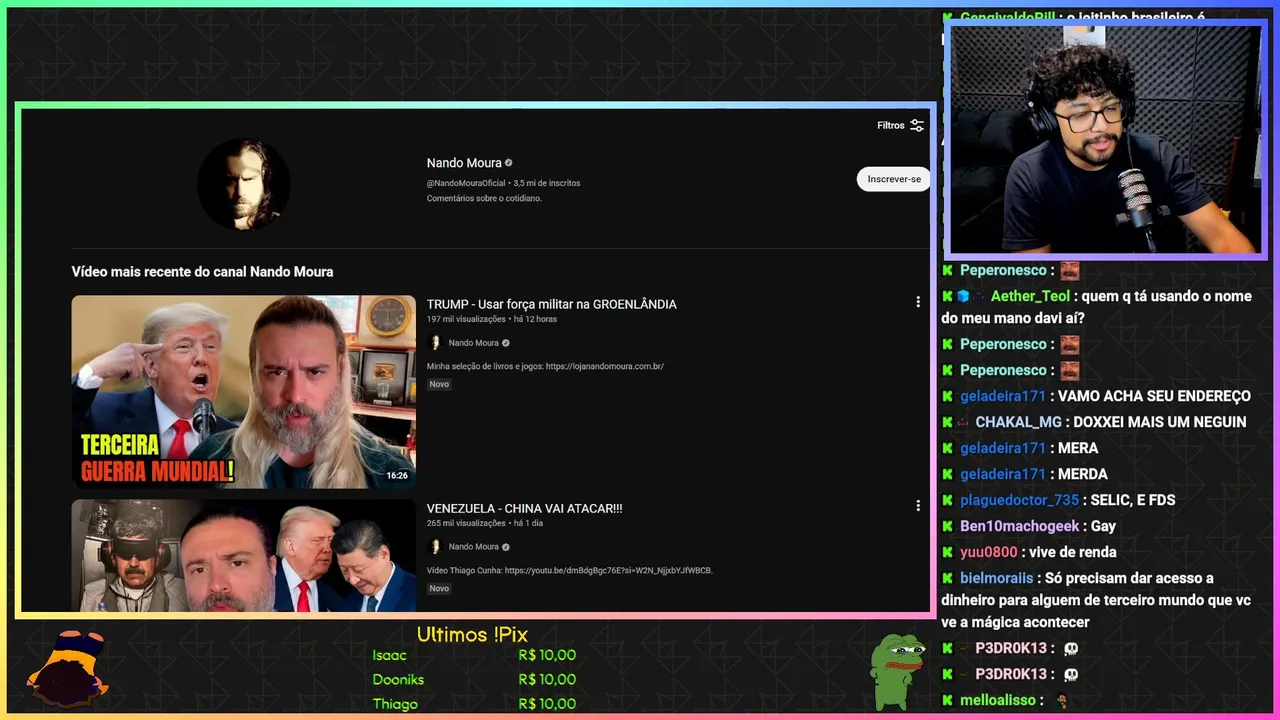This screenshot has width=1280, height=720.
Task: Click the Filtros sliders icon
Action: pos(917,125)
